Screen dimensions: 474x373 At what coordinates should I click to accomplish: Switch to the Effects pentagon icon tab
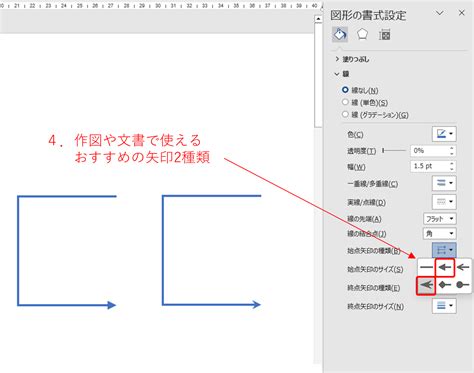362,34
